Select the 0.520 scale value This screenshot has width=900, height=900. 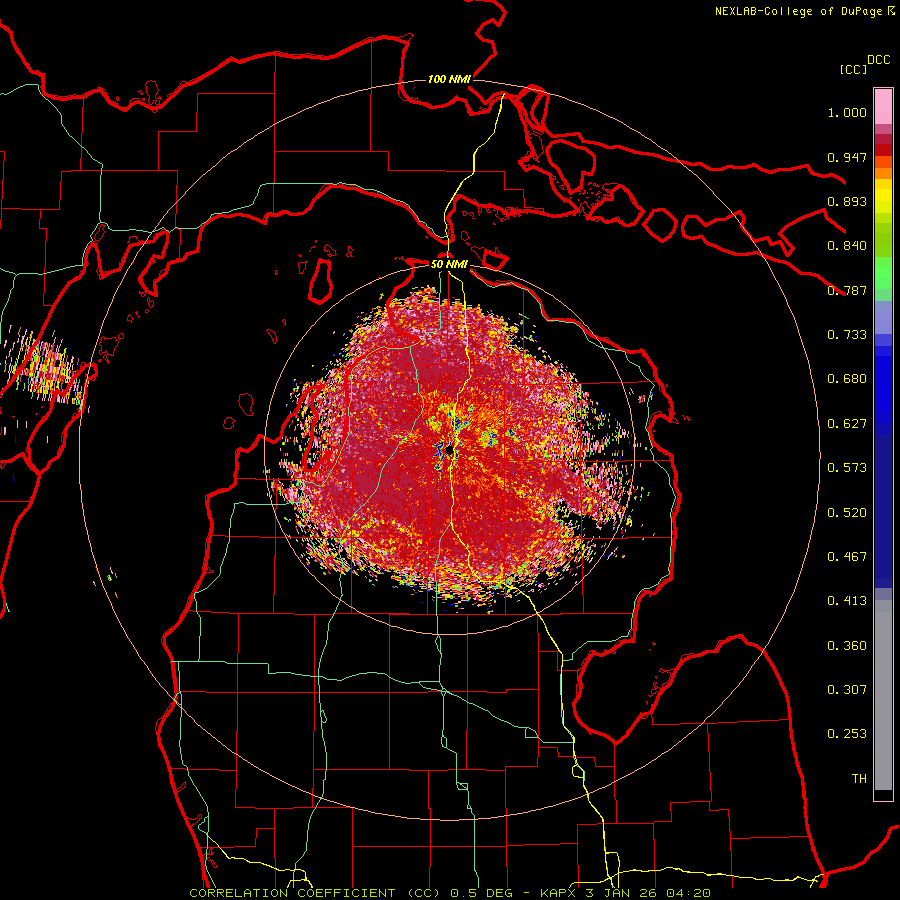[847, 513]
